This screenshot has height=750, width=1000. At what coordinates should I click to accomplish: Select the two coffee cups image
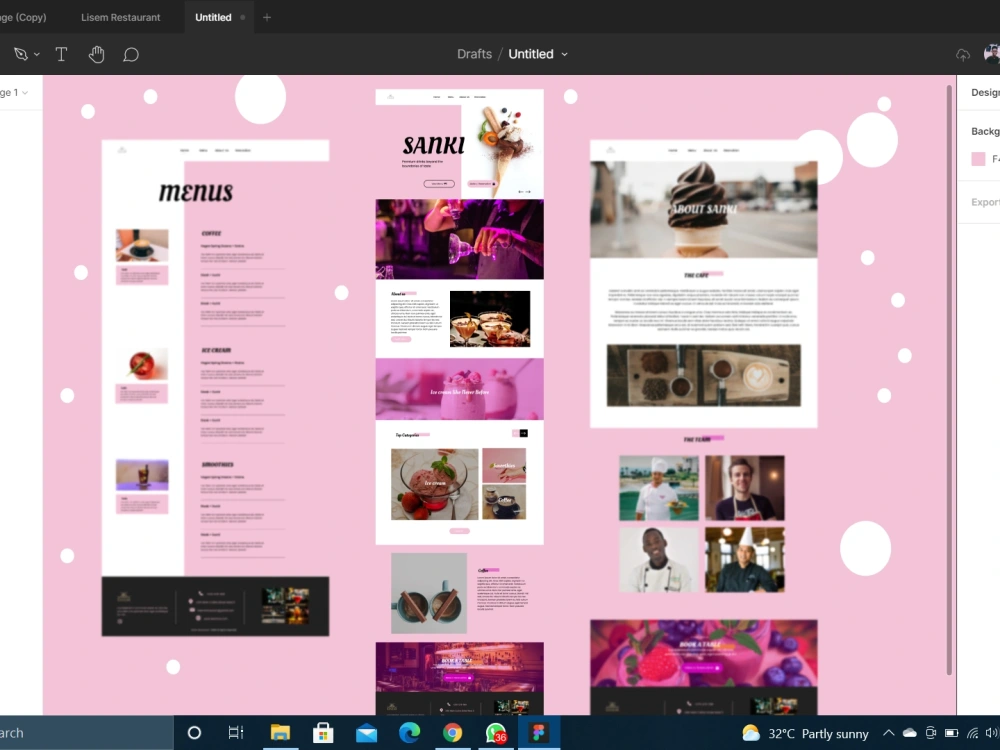[x=429, y=594]
